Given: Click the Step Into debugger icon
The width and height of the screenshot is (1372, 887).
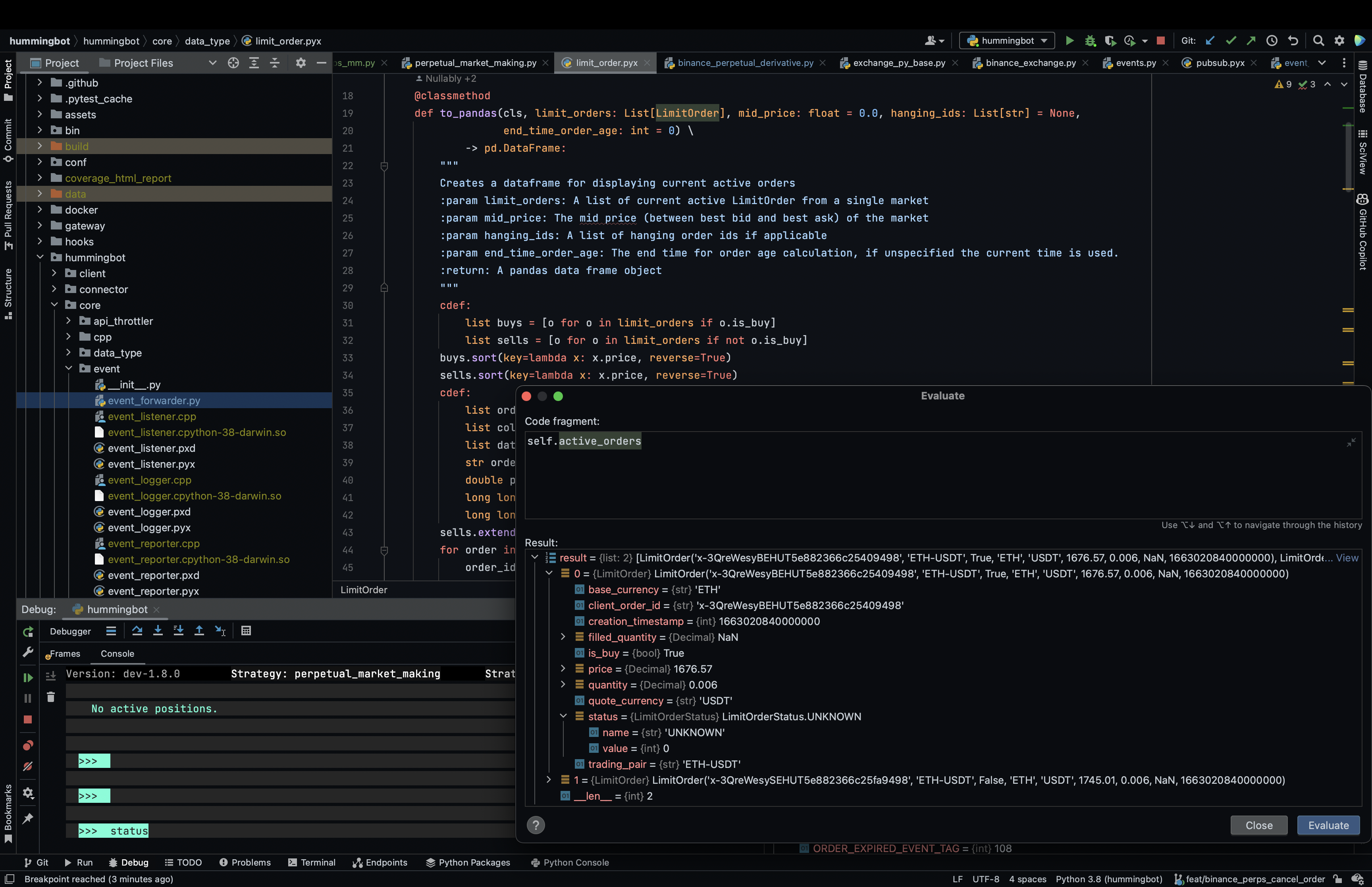Looking at the screenshot, I should coord(158,631).
